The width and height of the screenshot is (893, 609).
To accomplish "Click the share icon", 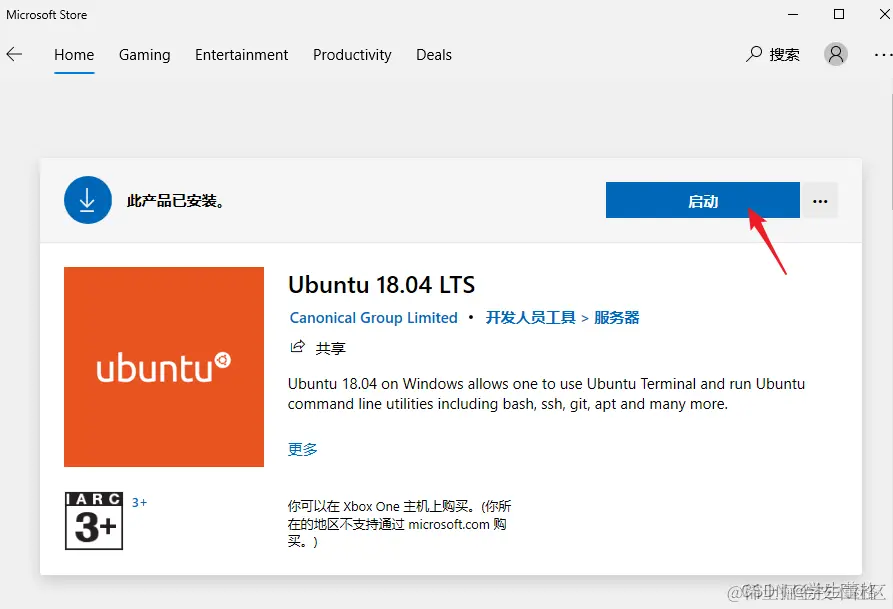I will coord(298,347).
